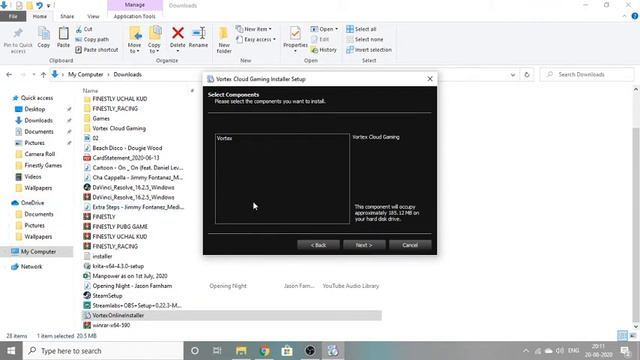Click Cut in the Clipboard group
This screenshot has height=360, width=640.
[84, 29]
